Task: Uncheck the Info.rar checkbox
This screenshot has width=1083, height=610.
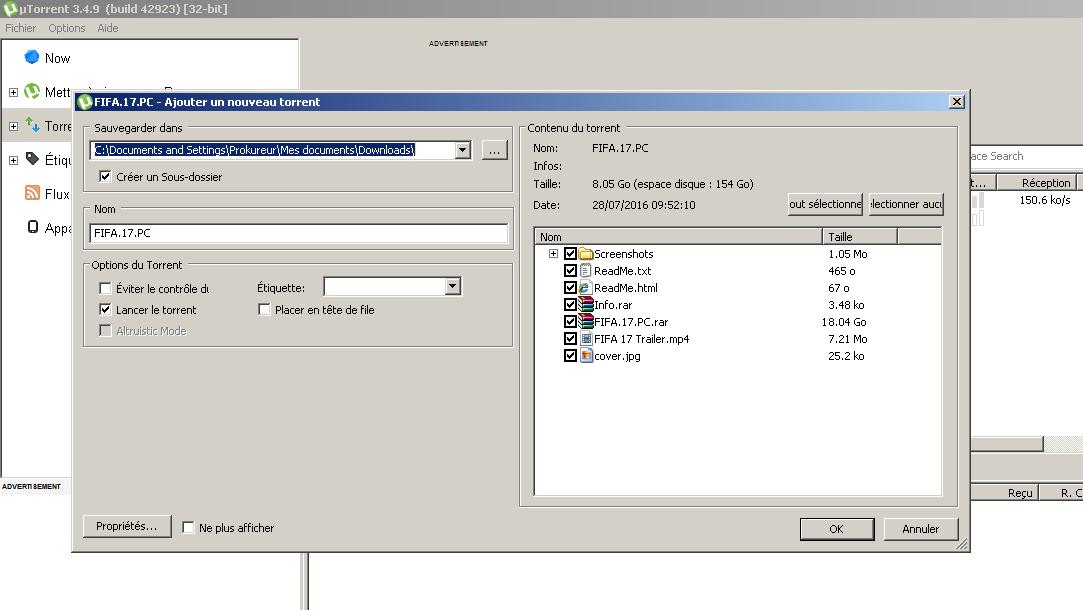Action: (570, 305)
